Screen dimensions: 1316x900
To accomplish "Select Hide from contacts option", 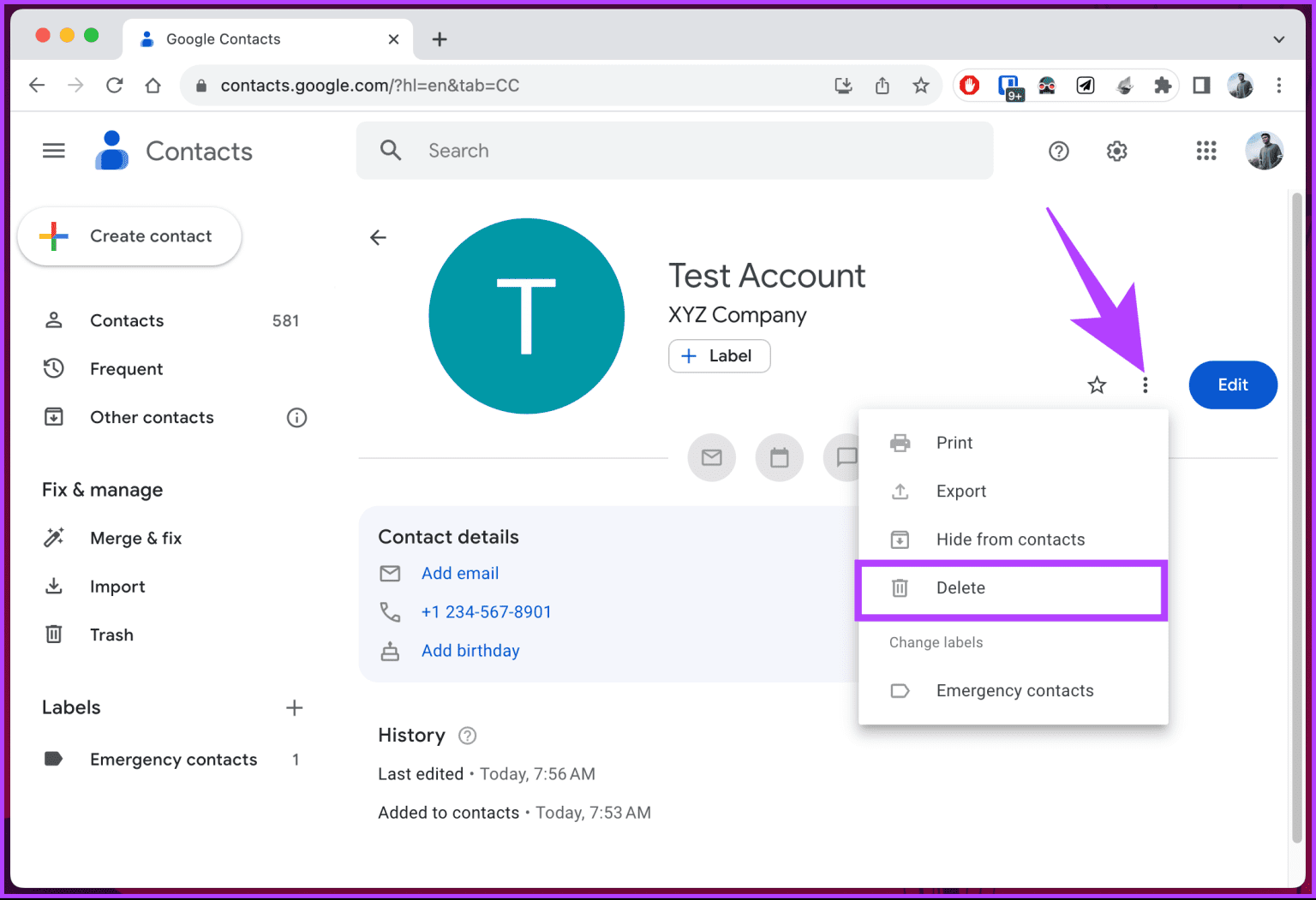I will 1009,539.
